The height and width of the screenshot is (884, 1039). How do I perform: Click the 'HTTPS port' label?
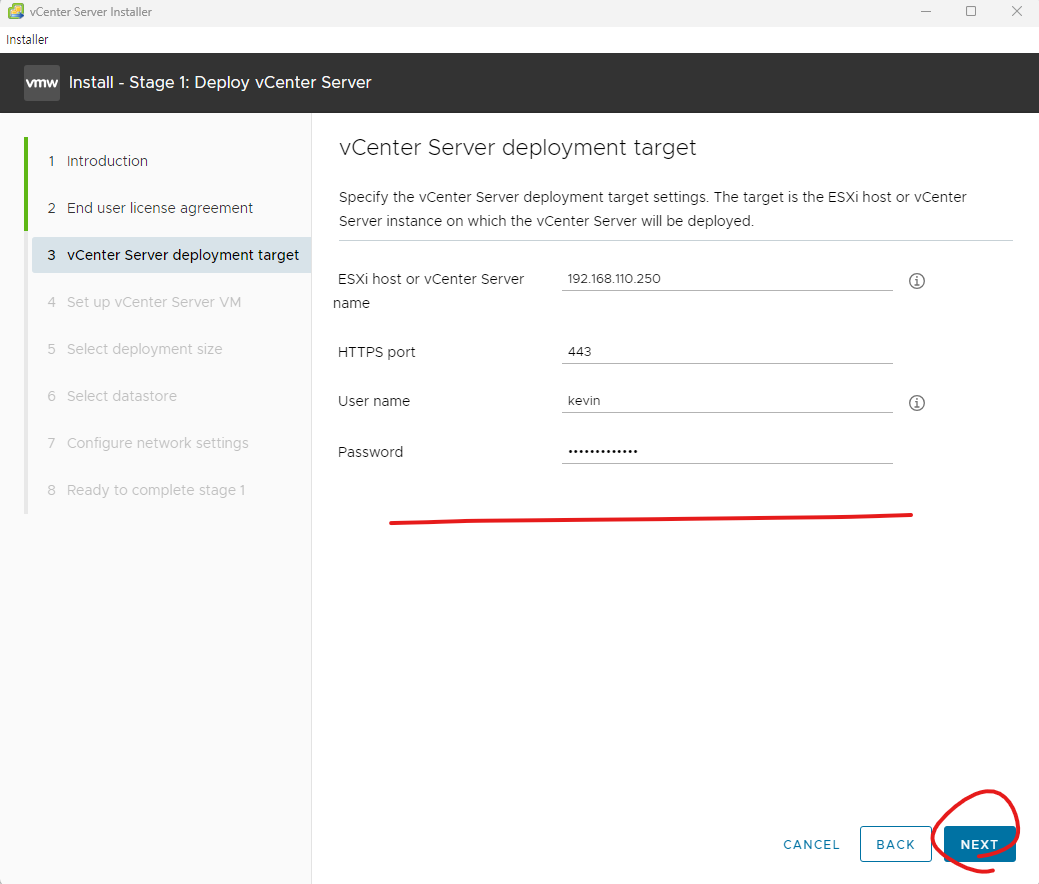(376, 353)
